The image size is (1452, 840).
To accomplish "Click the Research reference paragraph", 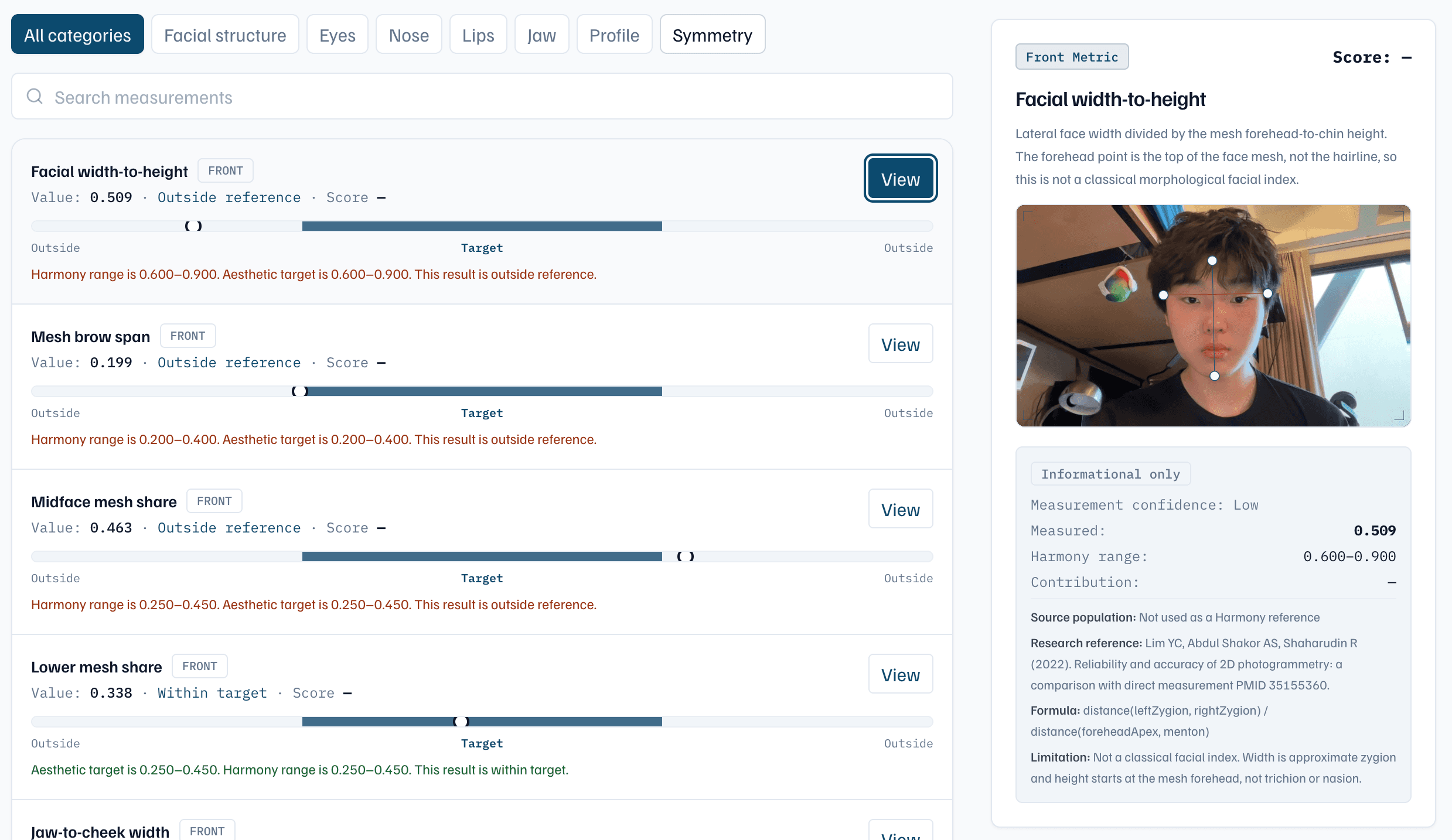I will click(x=1194, y=664).
